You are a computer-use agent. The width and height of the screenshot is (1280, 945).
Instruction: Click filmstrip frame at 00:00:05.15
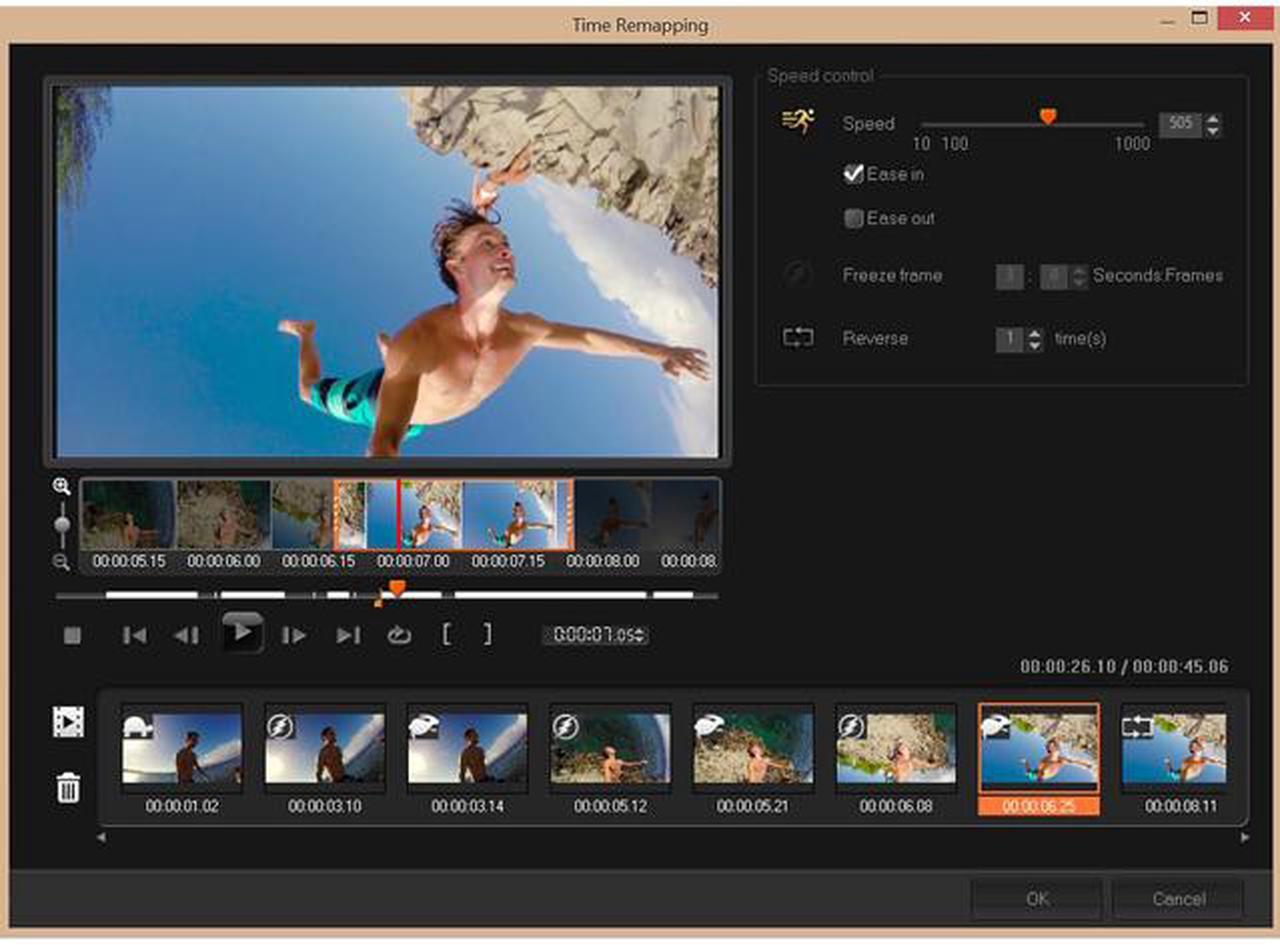[128, 514]
